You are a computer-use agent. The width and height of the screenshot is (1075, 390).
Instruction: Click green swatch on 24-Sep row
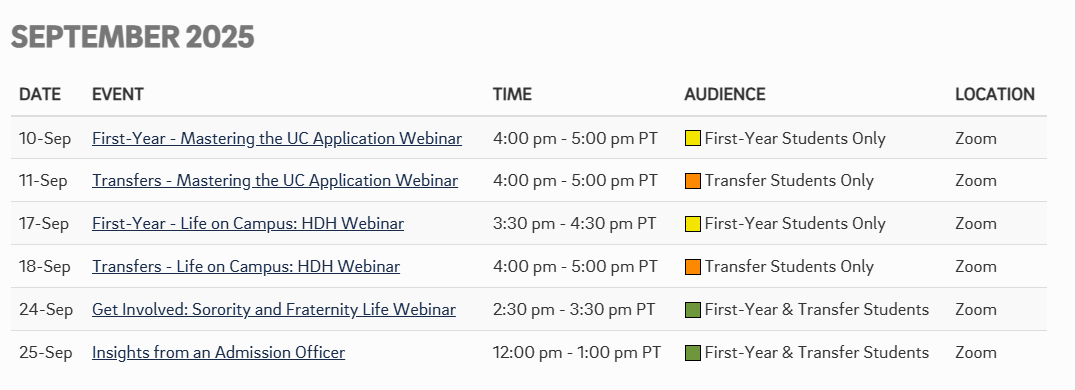pos(692,310)
